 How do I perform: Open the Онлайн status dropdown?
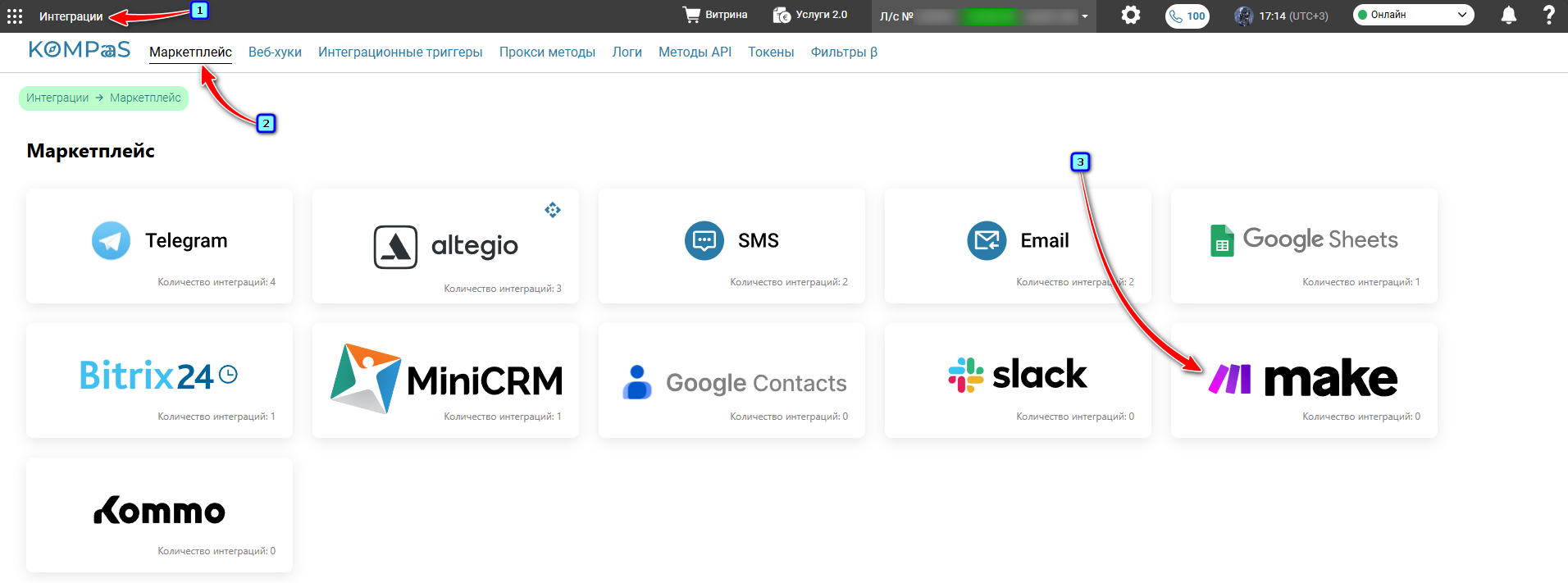click(x=1413, y=15)
